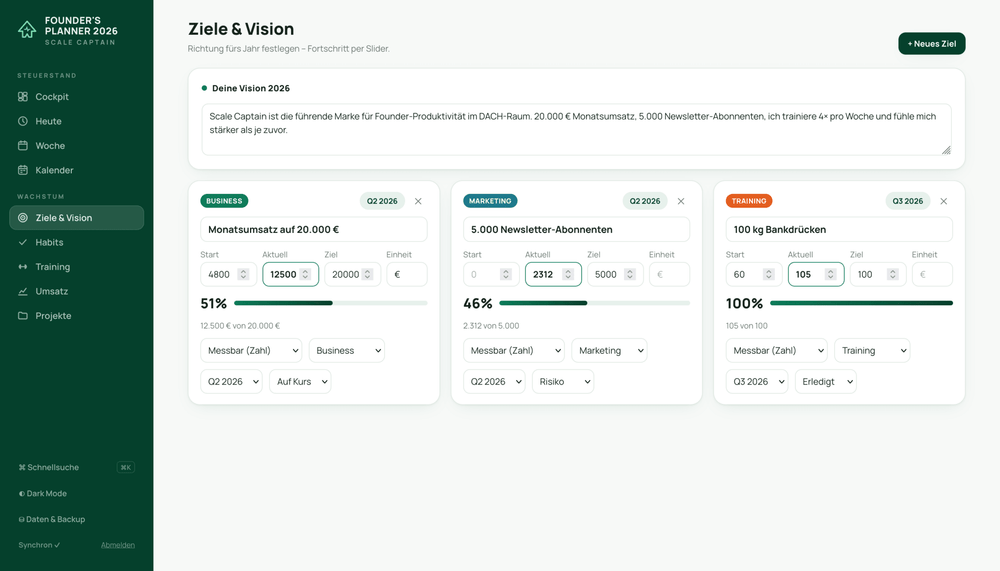Expand the Risiko status dropdown
1000x571 pixels.
[x=563, y=382]
